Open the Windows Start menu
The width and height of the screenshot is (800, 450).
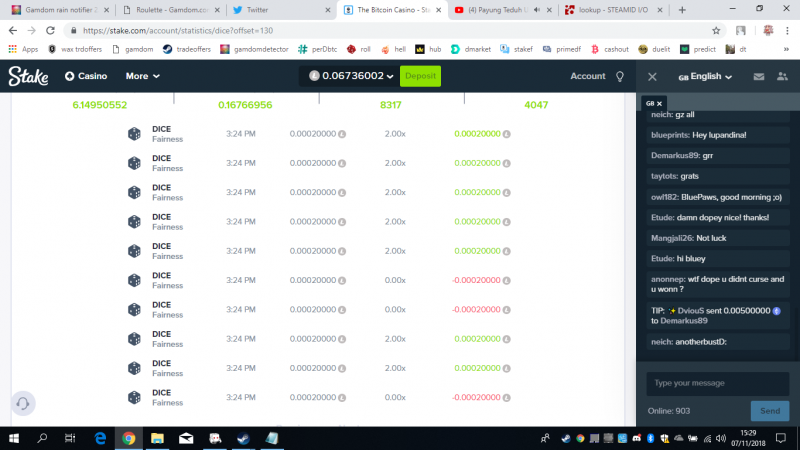pos(14,438)
